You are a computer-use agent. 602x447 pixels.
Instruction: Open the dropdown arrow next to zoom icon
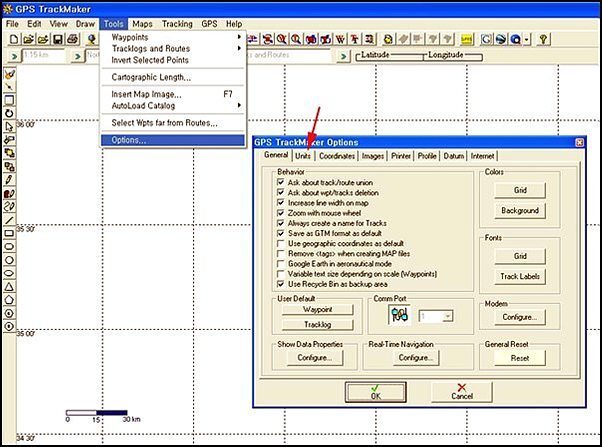(x=526, y=39)
